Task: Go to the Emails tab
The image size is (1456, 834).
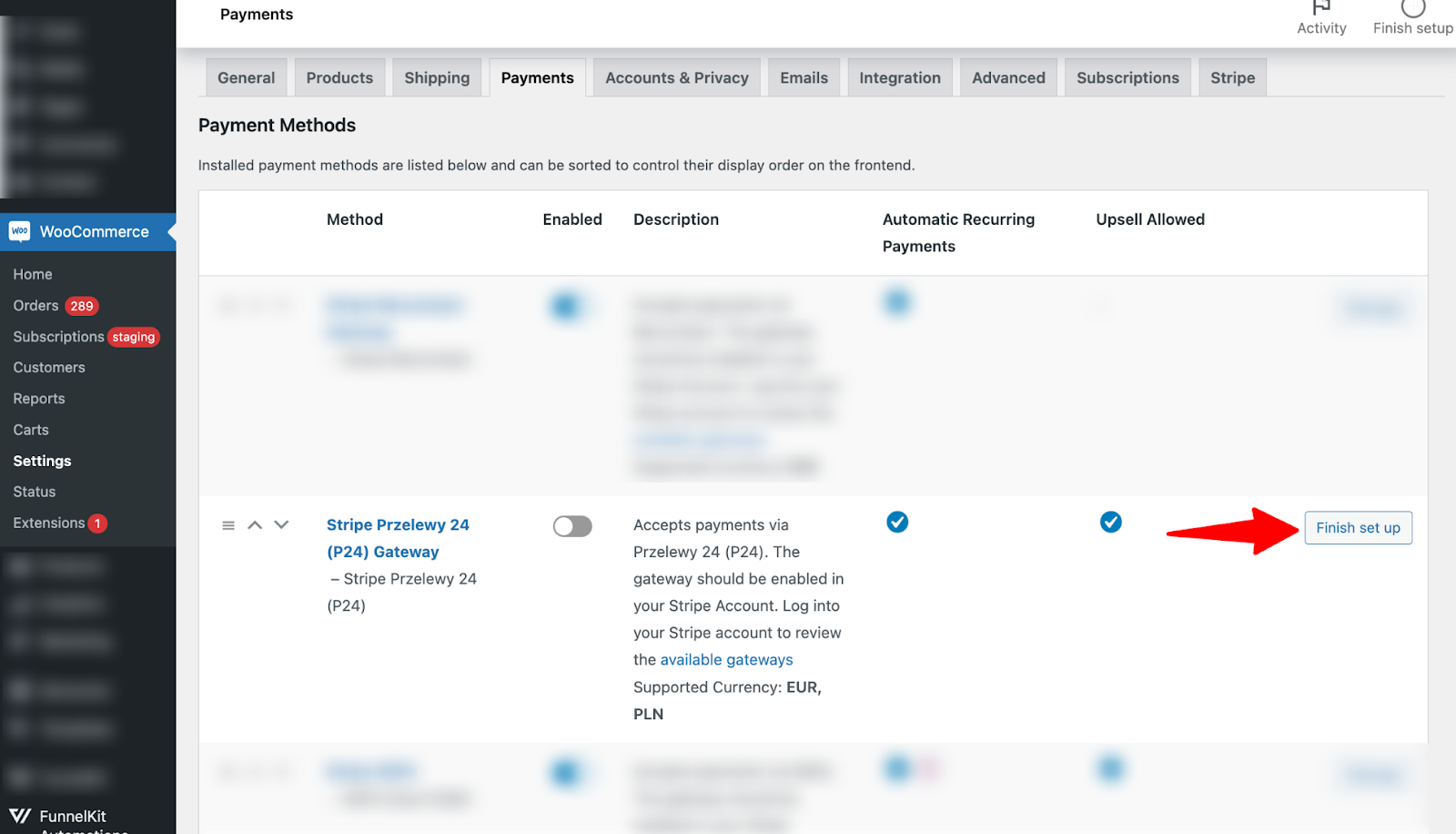Action: point(804,77)
